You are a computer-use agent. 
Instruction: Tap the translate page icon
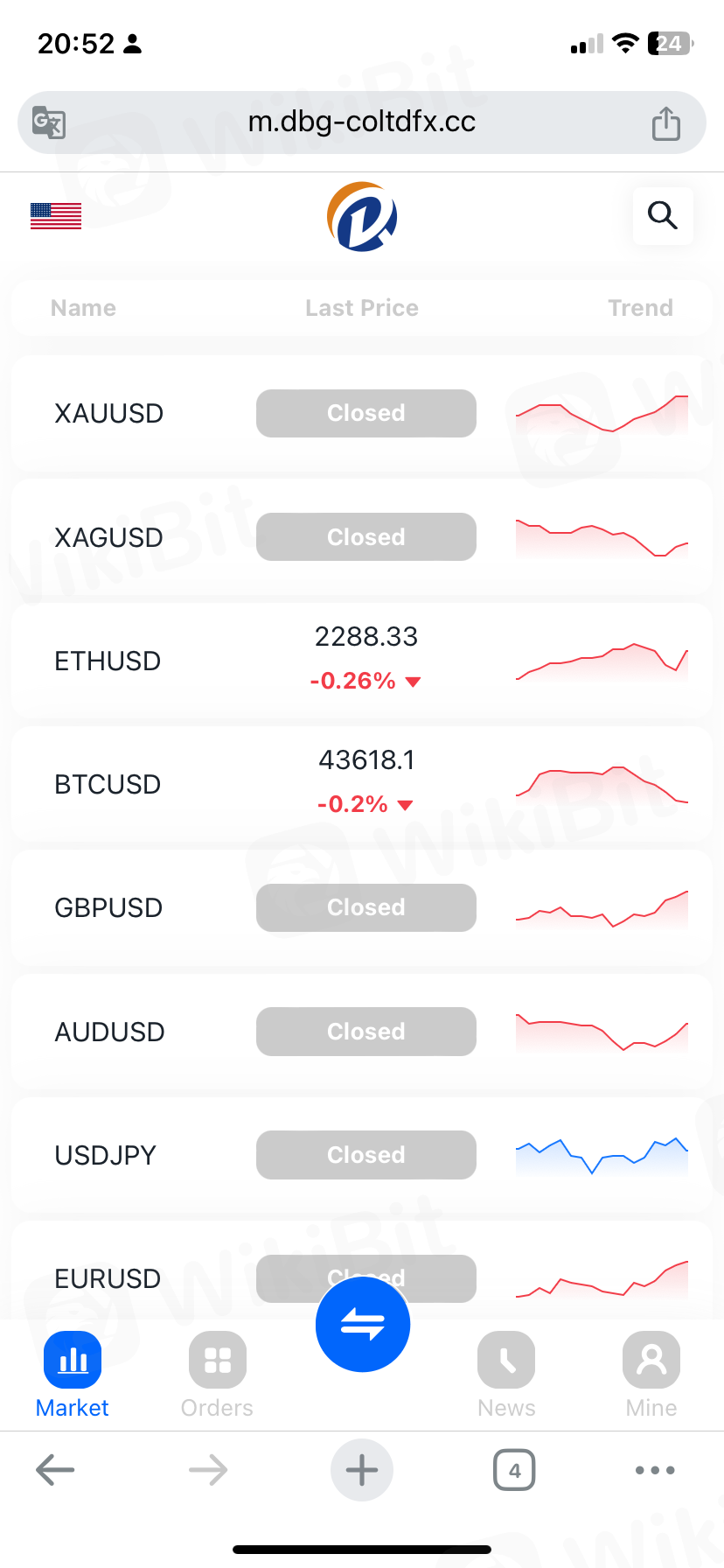tap(49, 122)
